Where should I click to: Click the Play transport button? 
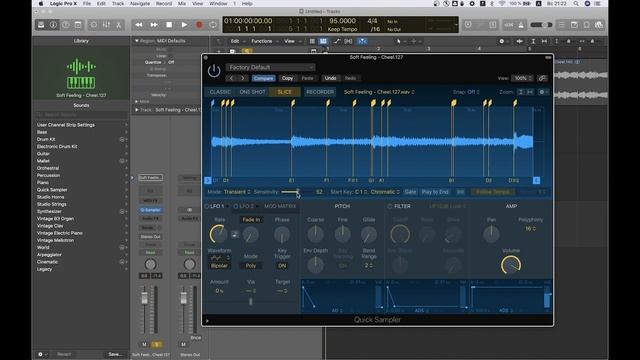pyautogui.click(x=184, y=25)
